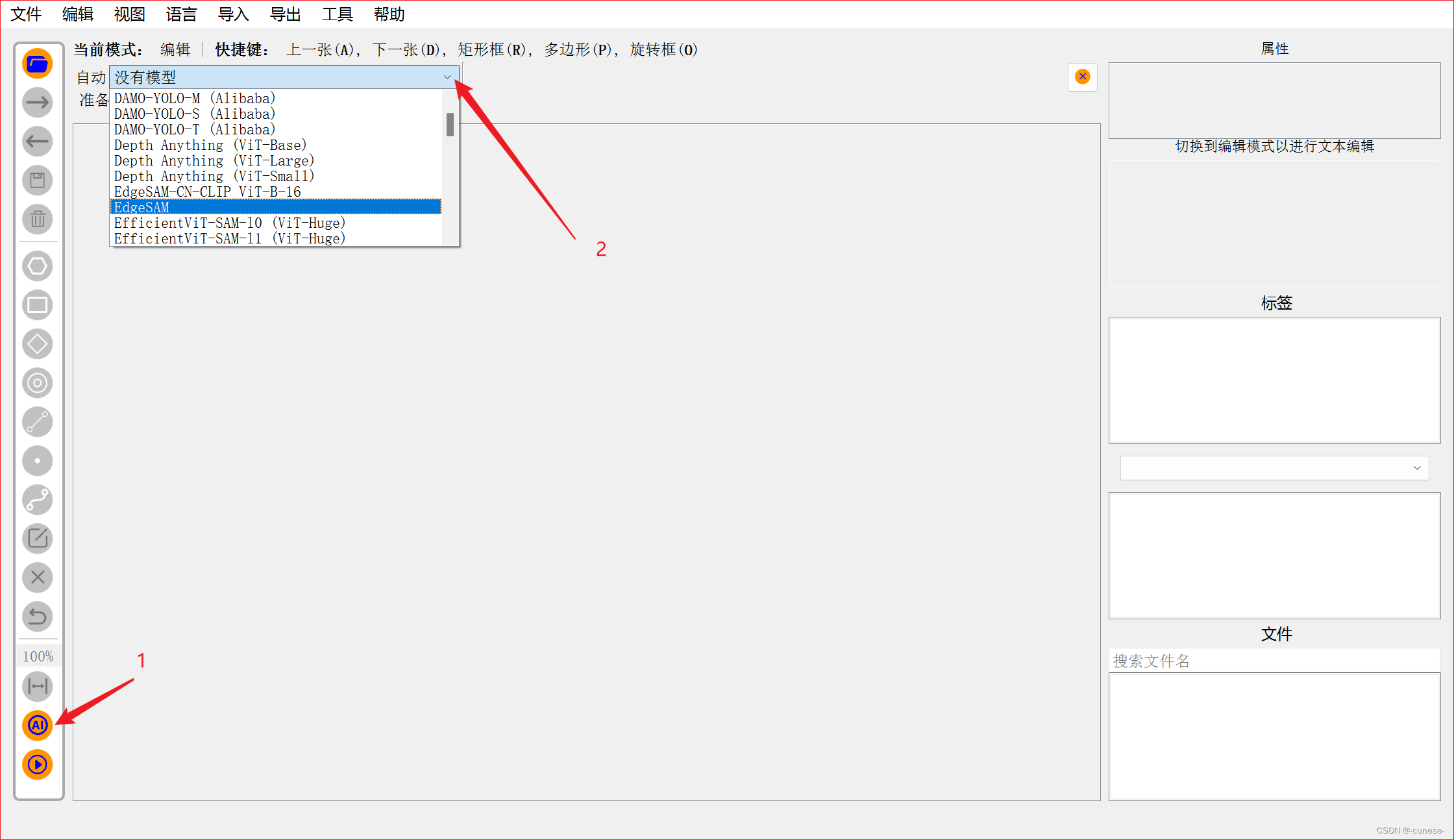Select the polygon annotation tool
The width and height of the screenshot is (1454, 840).
[37, 266]
